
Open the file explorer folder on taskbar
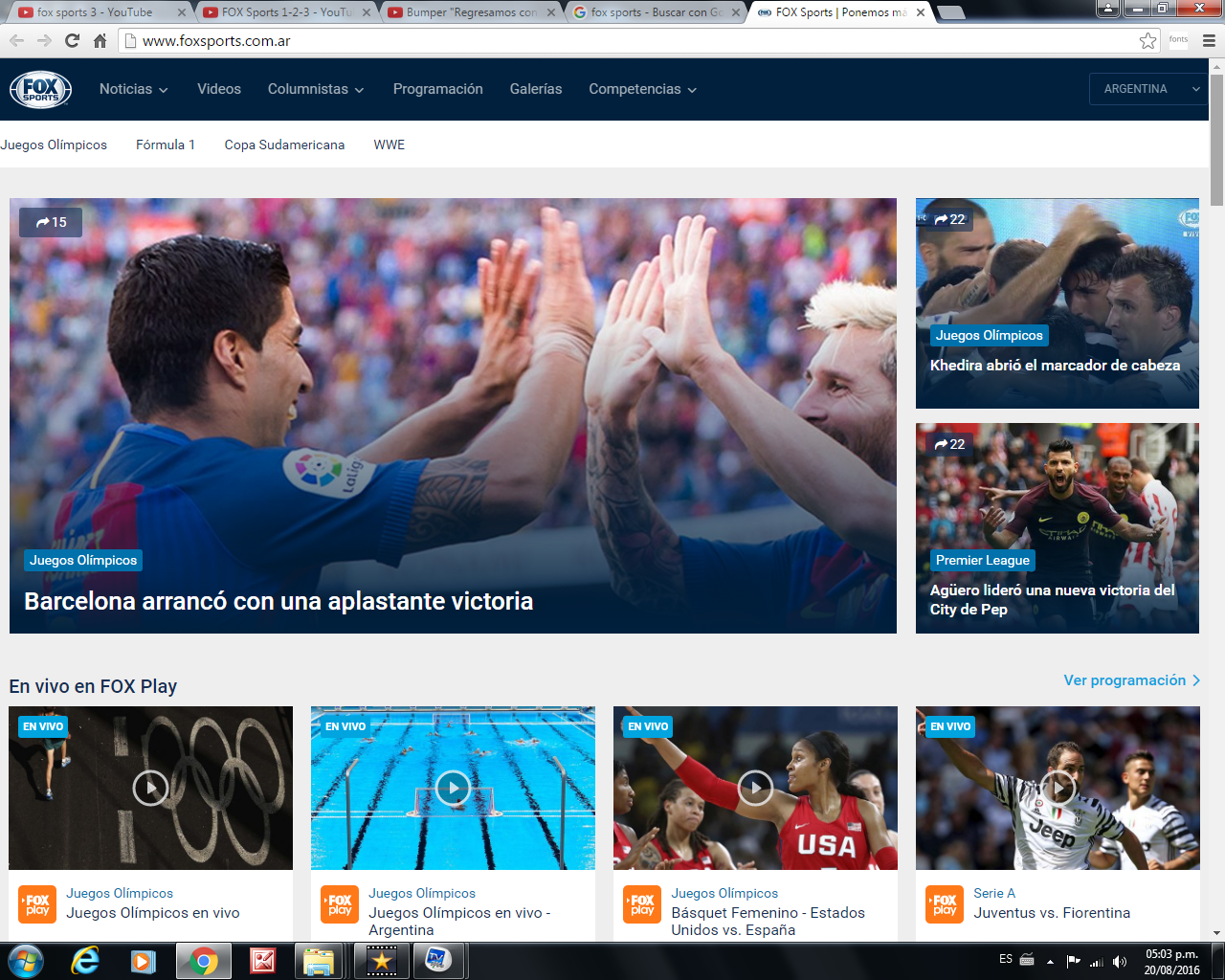coord(320,960)
